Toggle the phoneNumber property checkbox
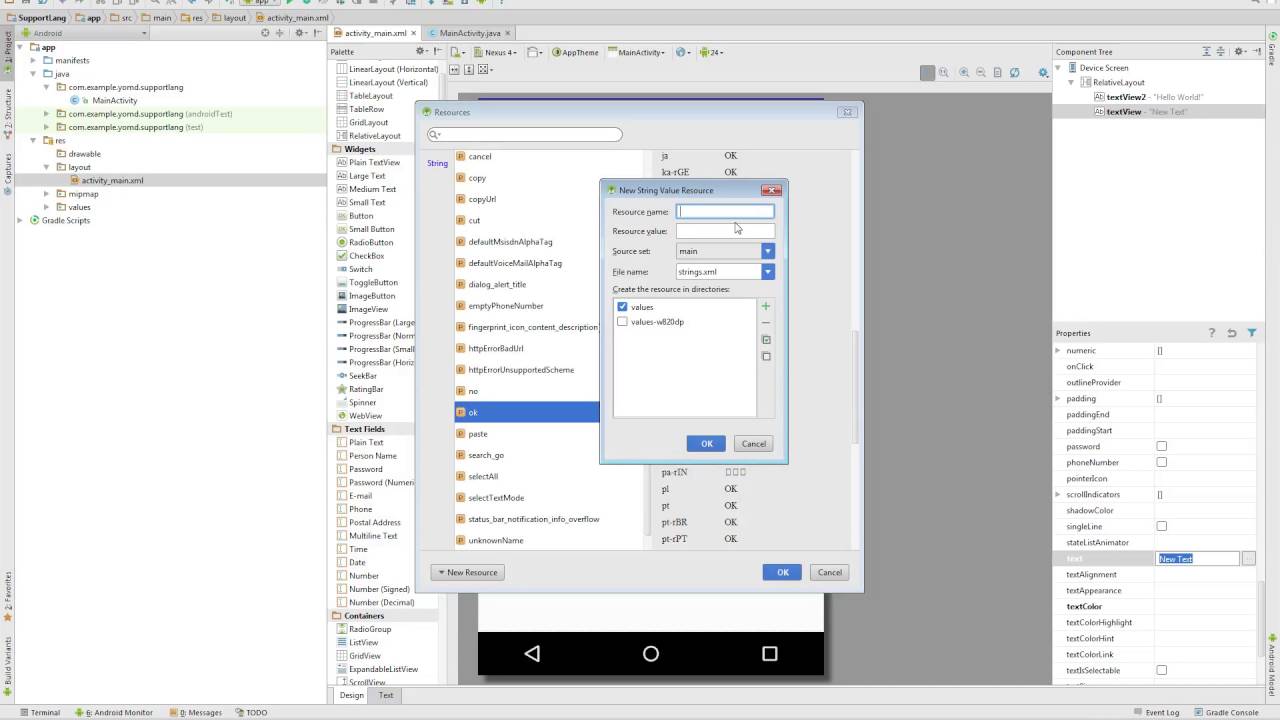 [x=1161, y=462]
